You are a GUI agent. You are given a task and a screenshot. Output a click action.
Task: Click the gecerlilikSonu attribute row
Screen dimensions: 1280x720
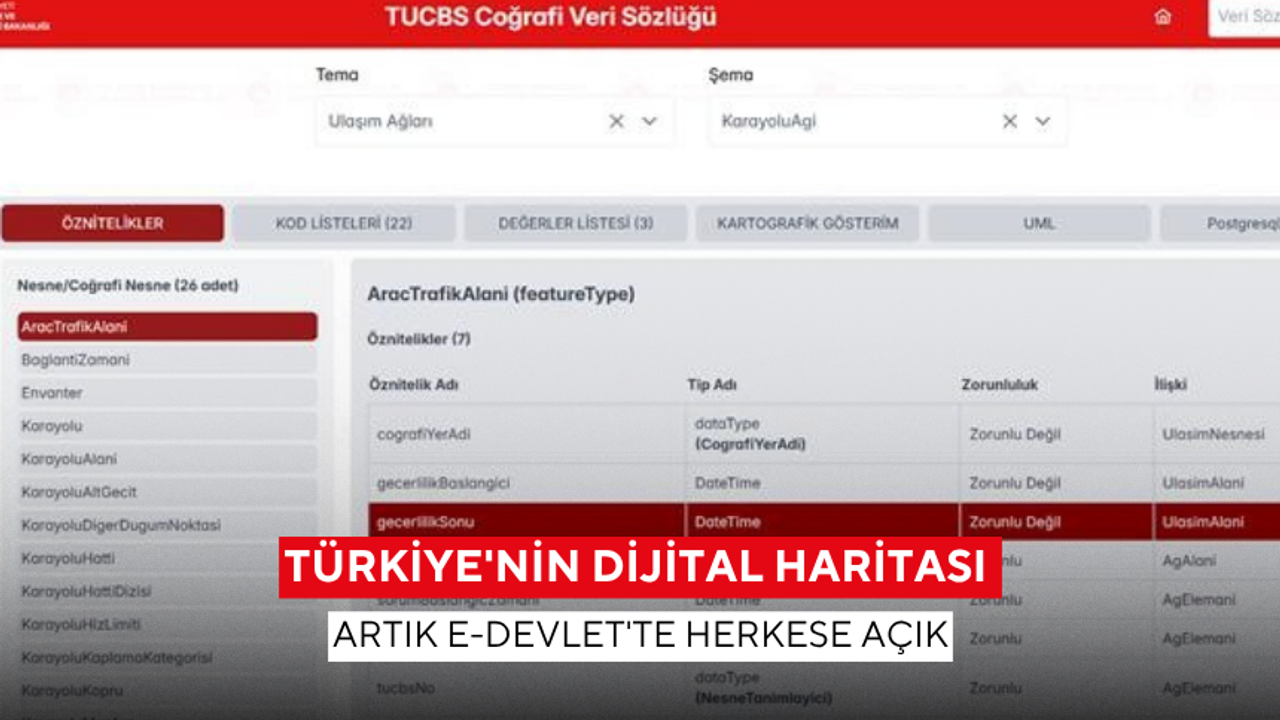tap(526, 522)
